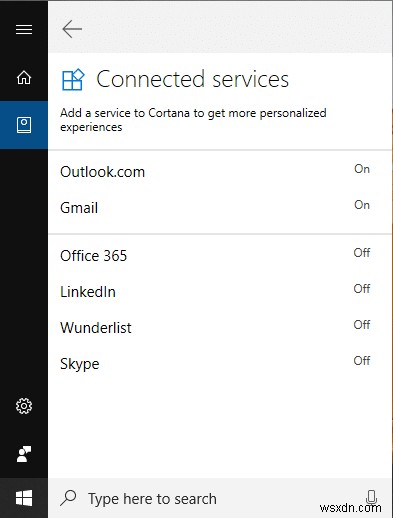The height and width of the screenshot is (518, 393).
Task: Activate the microphone icon in search box
Action: (x=371, y=498)
